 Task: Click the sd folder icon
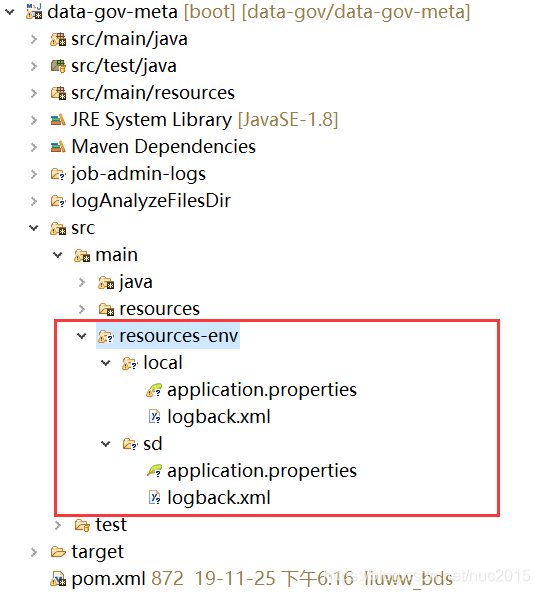point(130,444)
